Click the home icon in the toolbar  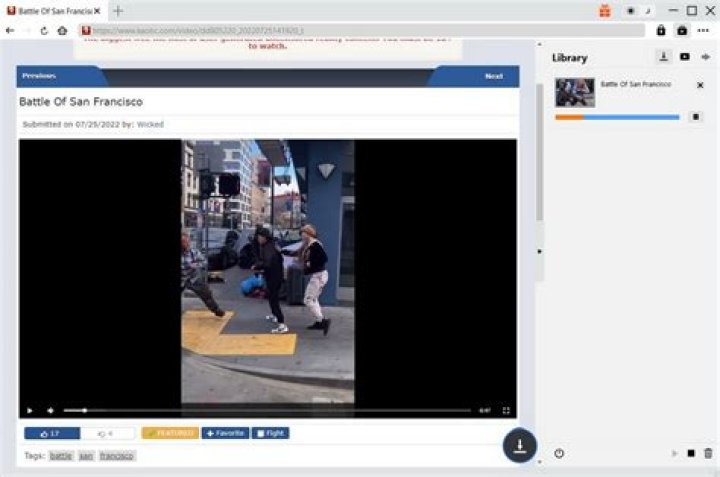[62, 31]
